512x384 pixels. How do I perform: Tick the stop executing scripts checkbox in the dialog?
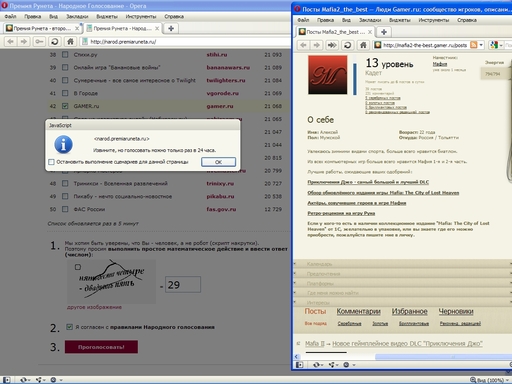[x=51, y=162]
